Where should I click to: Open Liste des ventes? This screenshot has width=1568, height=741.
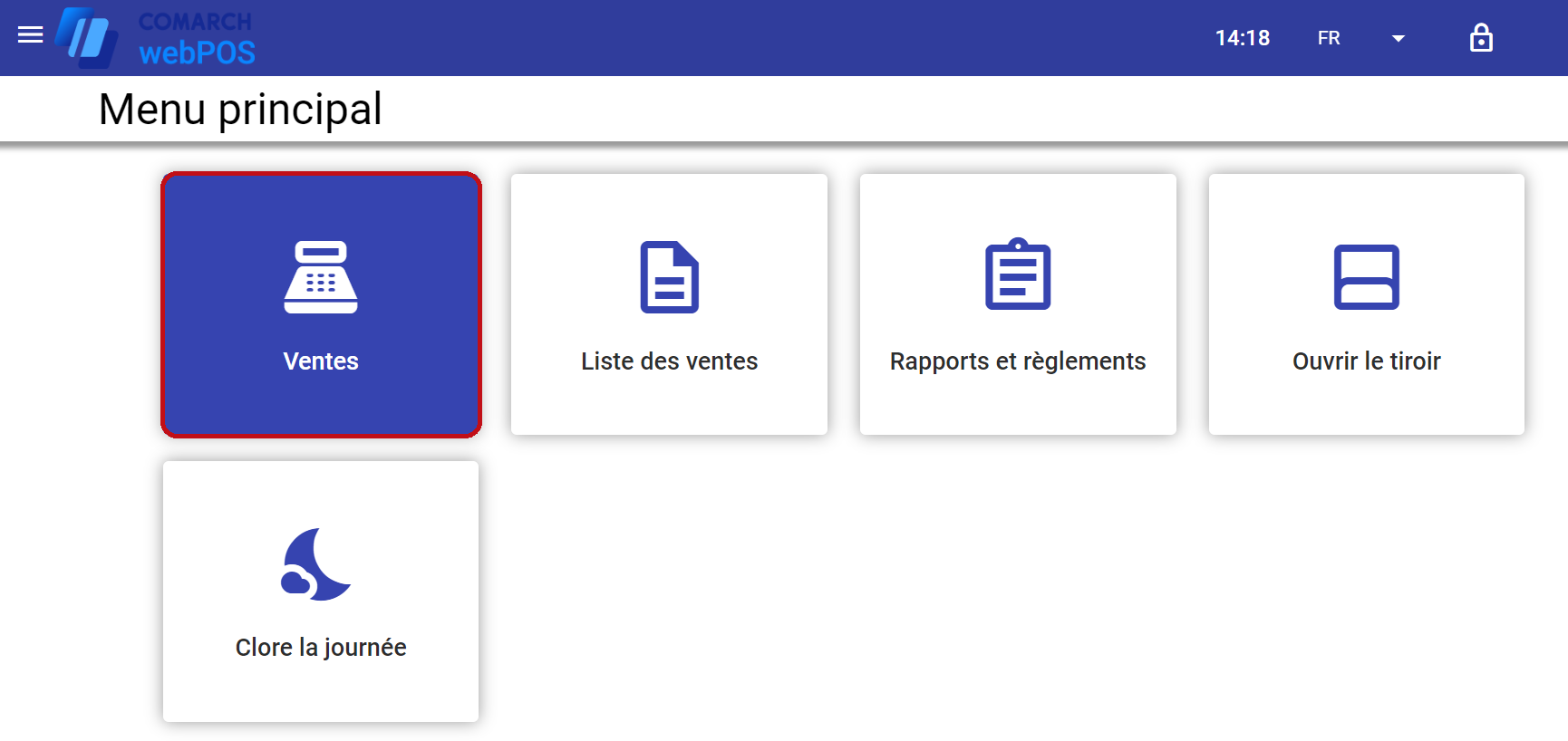point(670,304)
